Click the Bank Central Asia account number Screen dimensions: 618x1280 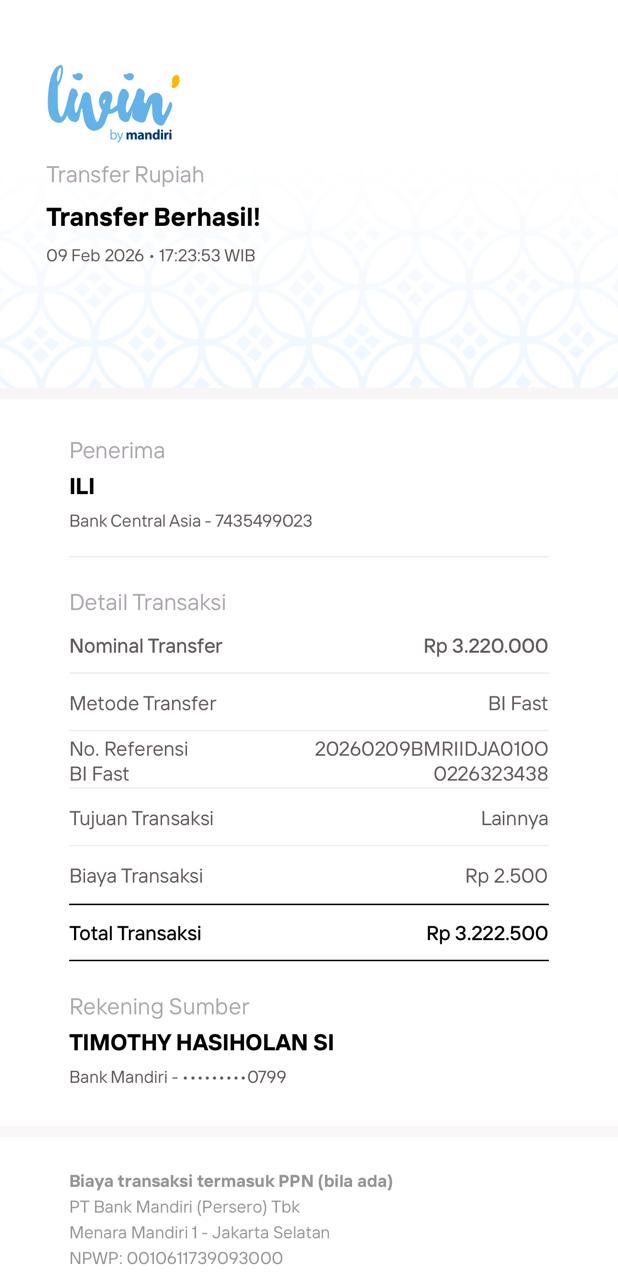tap(191, 521)
